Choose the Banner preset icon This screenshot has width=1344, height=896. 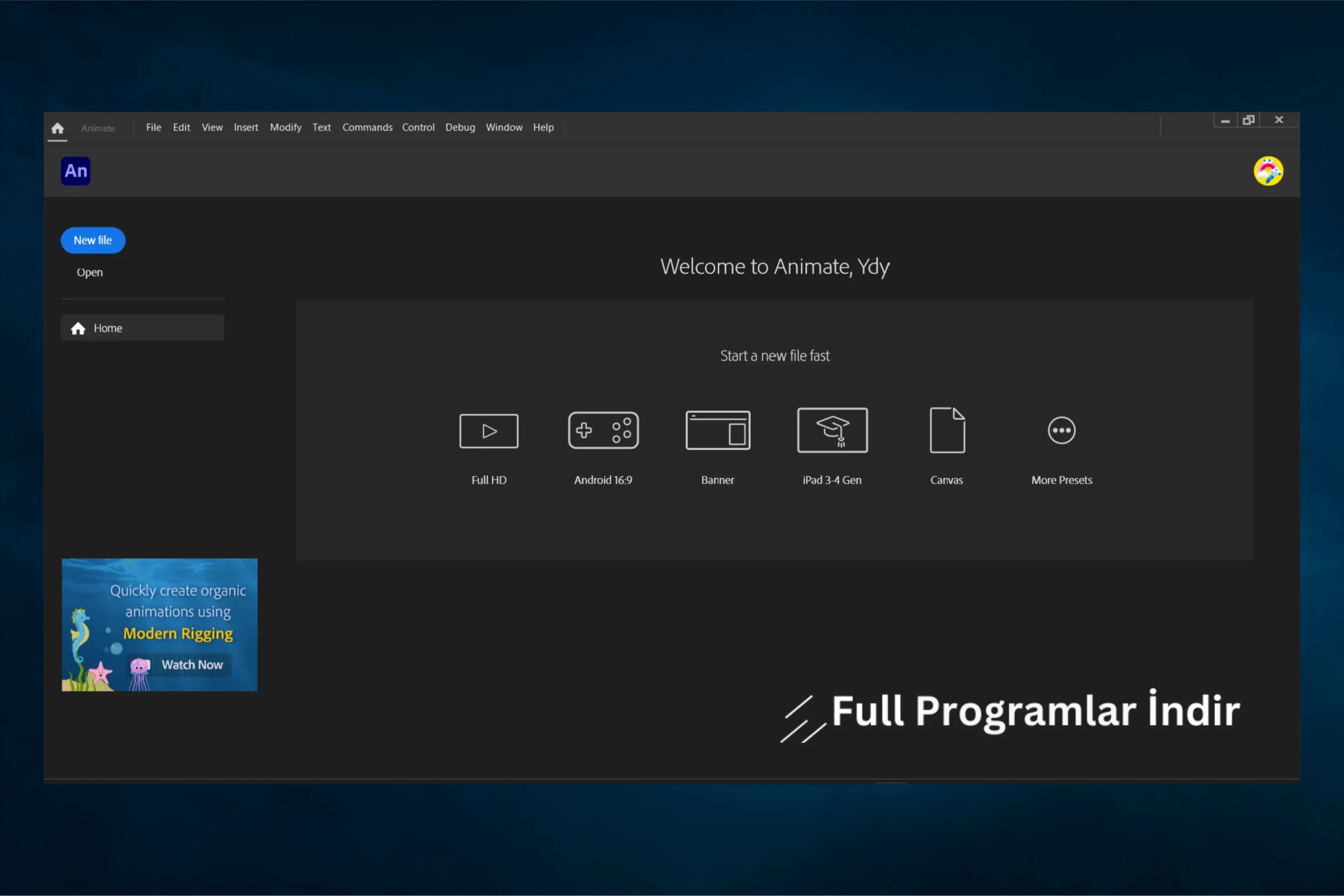coord(718,430)
